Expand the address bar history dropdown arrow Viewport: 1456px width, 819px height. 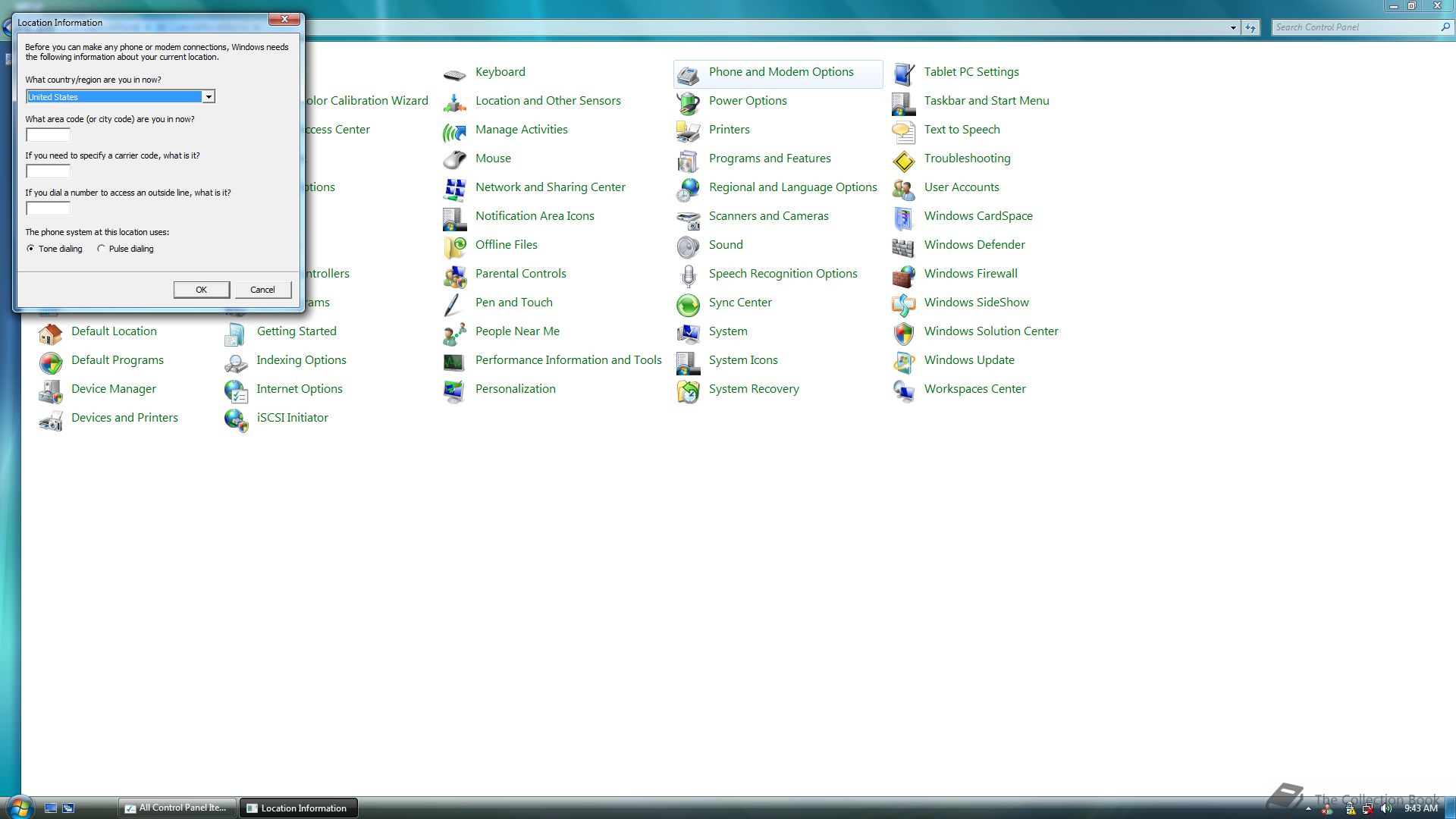point(1233,27)
